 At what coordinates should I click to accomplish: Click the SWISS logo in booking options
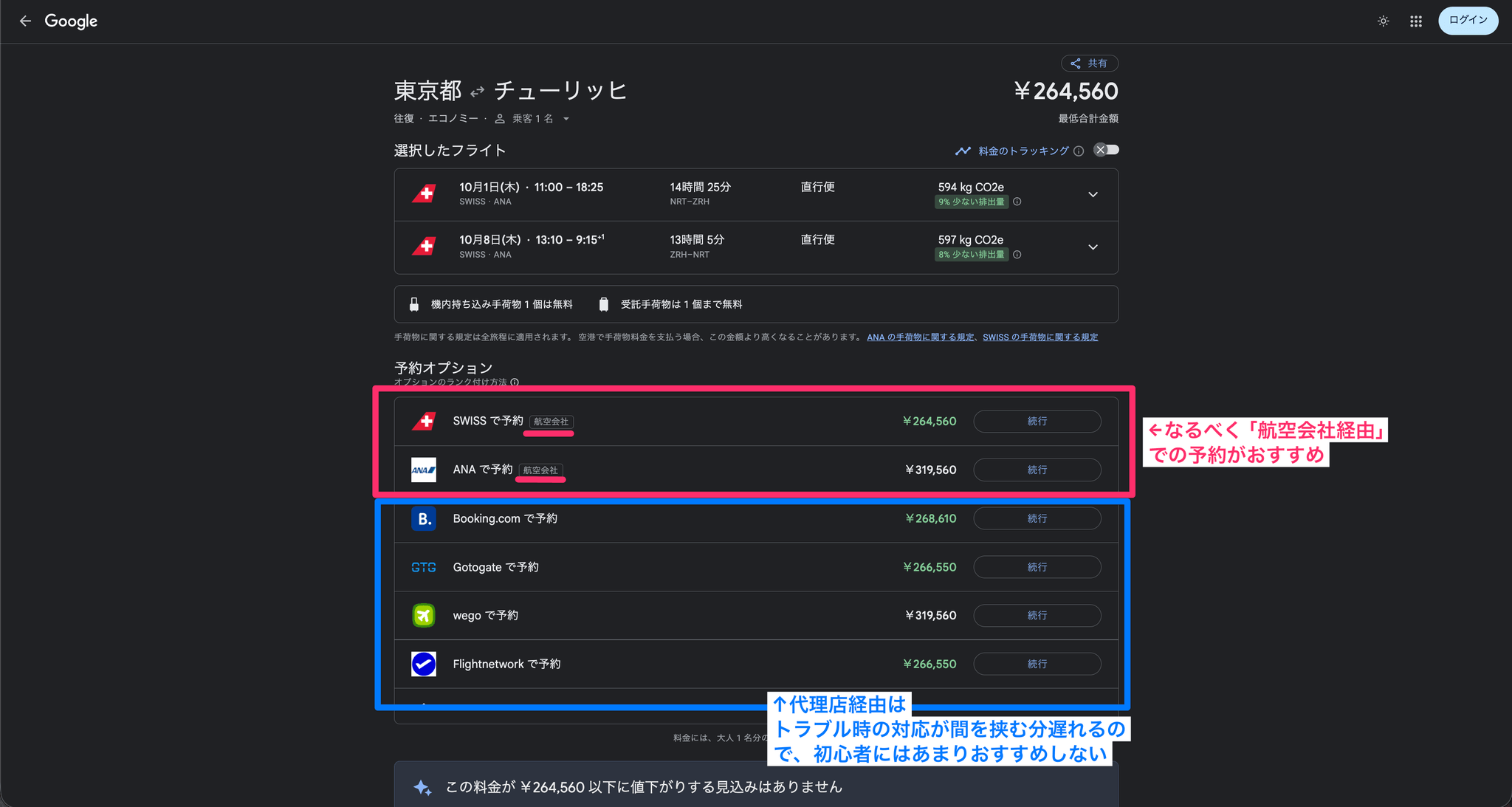tap(424, 422)
